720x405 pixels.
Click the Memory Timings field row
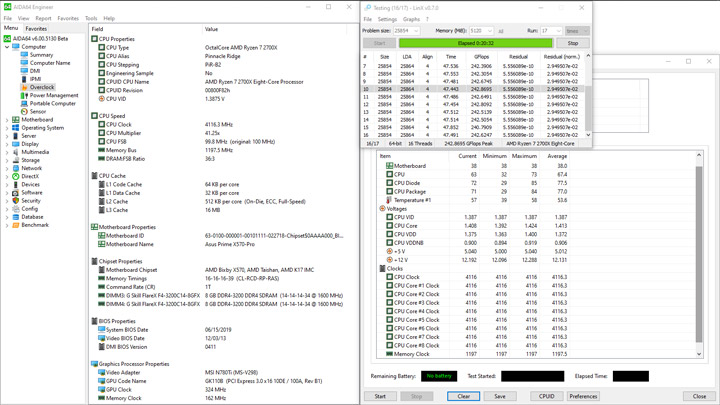(x=220, y=278)
